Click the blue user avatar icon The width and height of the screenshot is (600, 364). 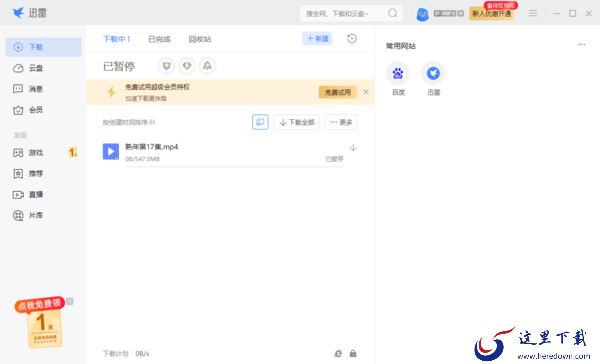point(422,14)
